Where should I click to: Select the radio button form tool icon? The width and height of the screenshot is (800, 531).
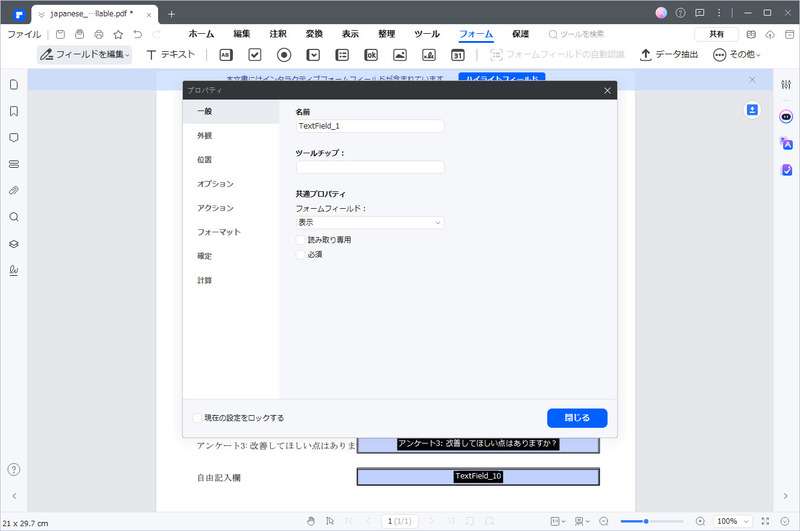pyautogui.click(x=284, y=55)
